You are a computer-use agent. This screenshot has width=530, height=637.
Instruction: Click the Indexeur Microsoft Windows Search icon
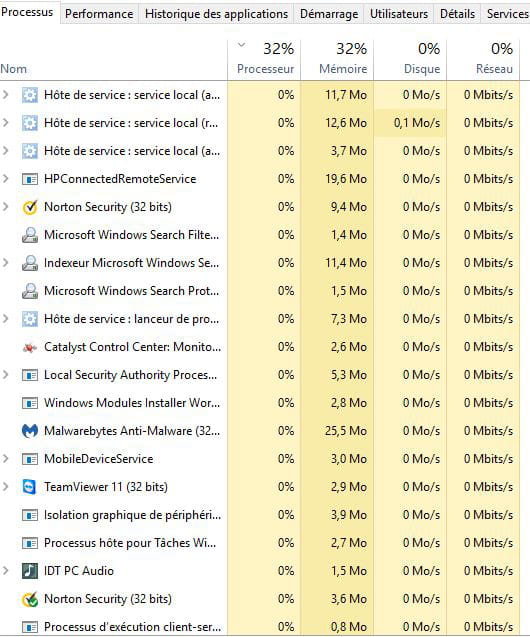pos(30,263)
